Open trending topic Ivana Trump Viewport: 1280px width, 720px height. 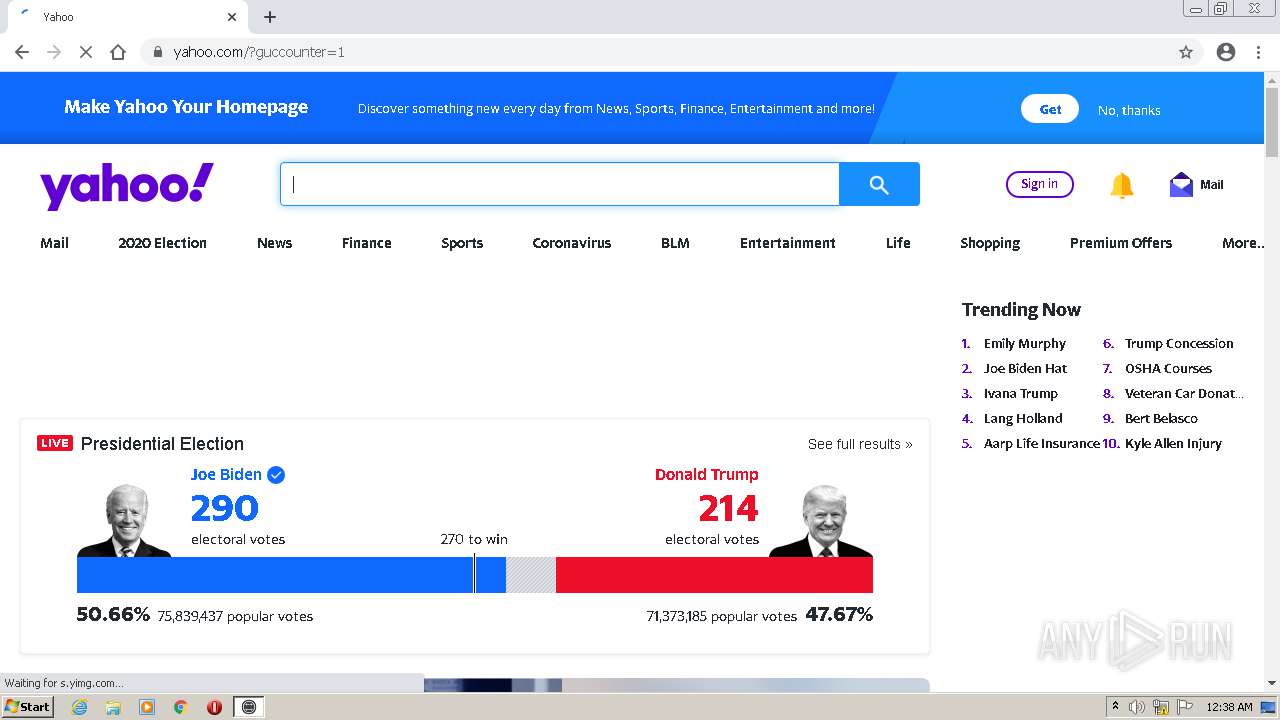coord(1020,393)
